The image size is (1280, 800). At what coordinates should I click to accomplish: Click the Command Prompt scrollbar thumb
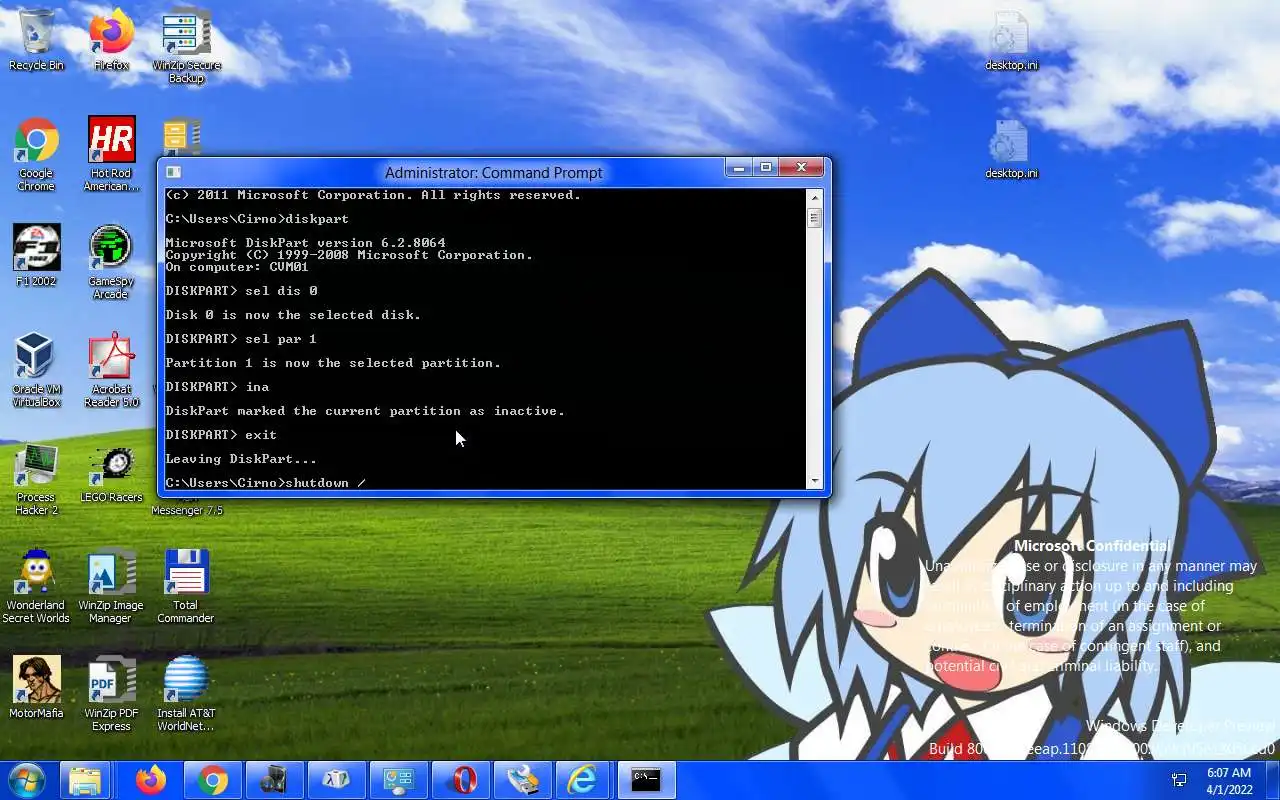click(x=815, y=217)
